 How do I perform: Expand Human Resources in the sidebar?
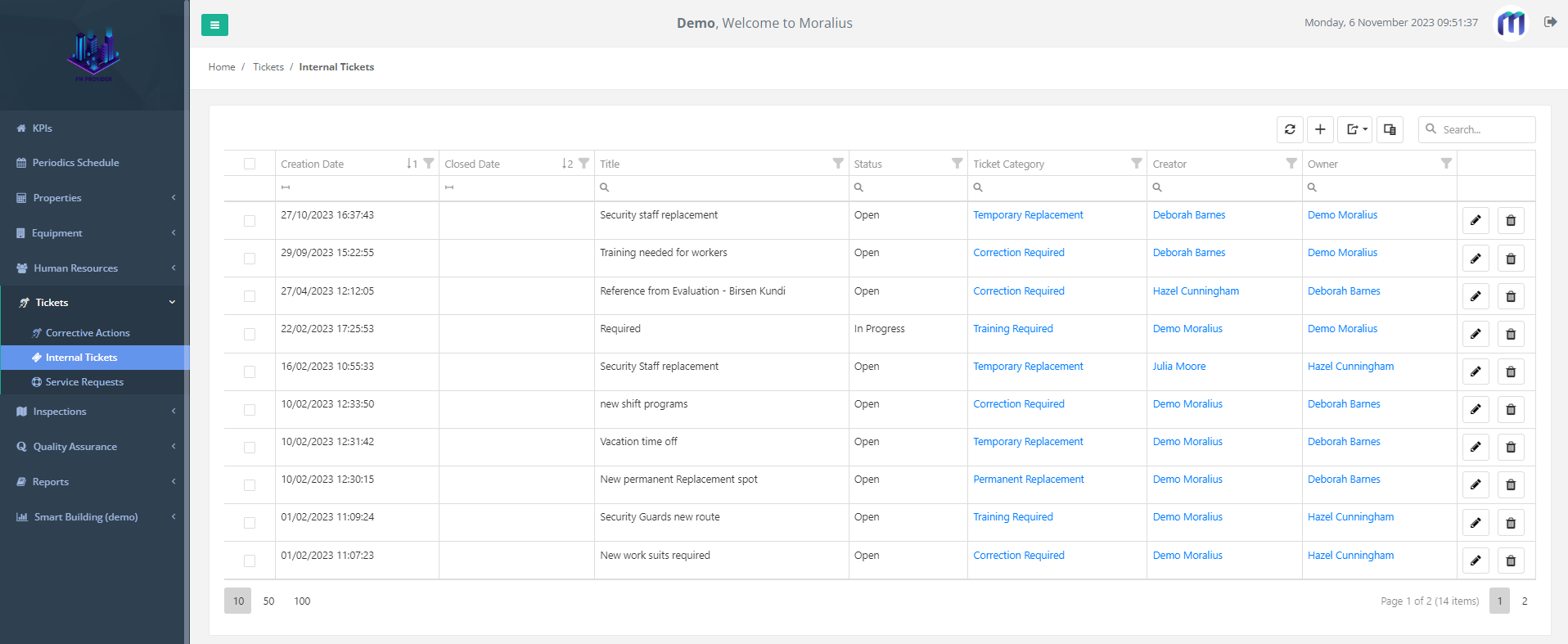pyautogui.click(x=94, y=268)
